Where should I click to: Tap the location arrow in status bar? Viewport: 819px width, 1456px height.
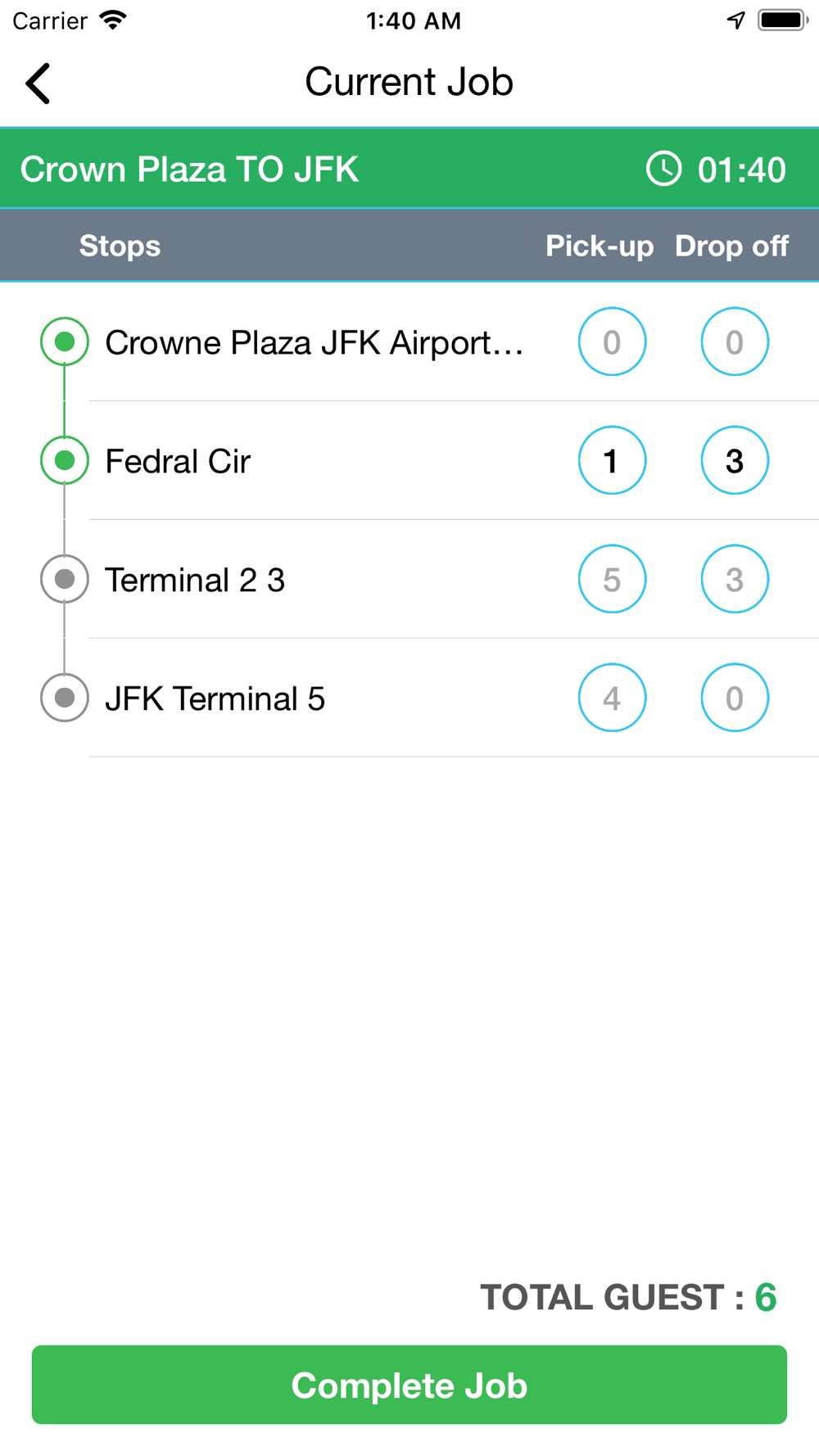pos(736,20)
